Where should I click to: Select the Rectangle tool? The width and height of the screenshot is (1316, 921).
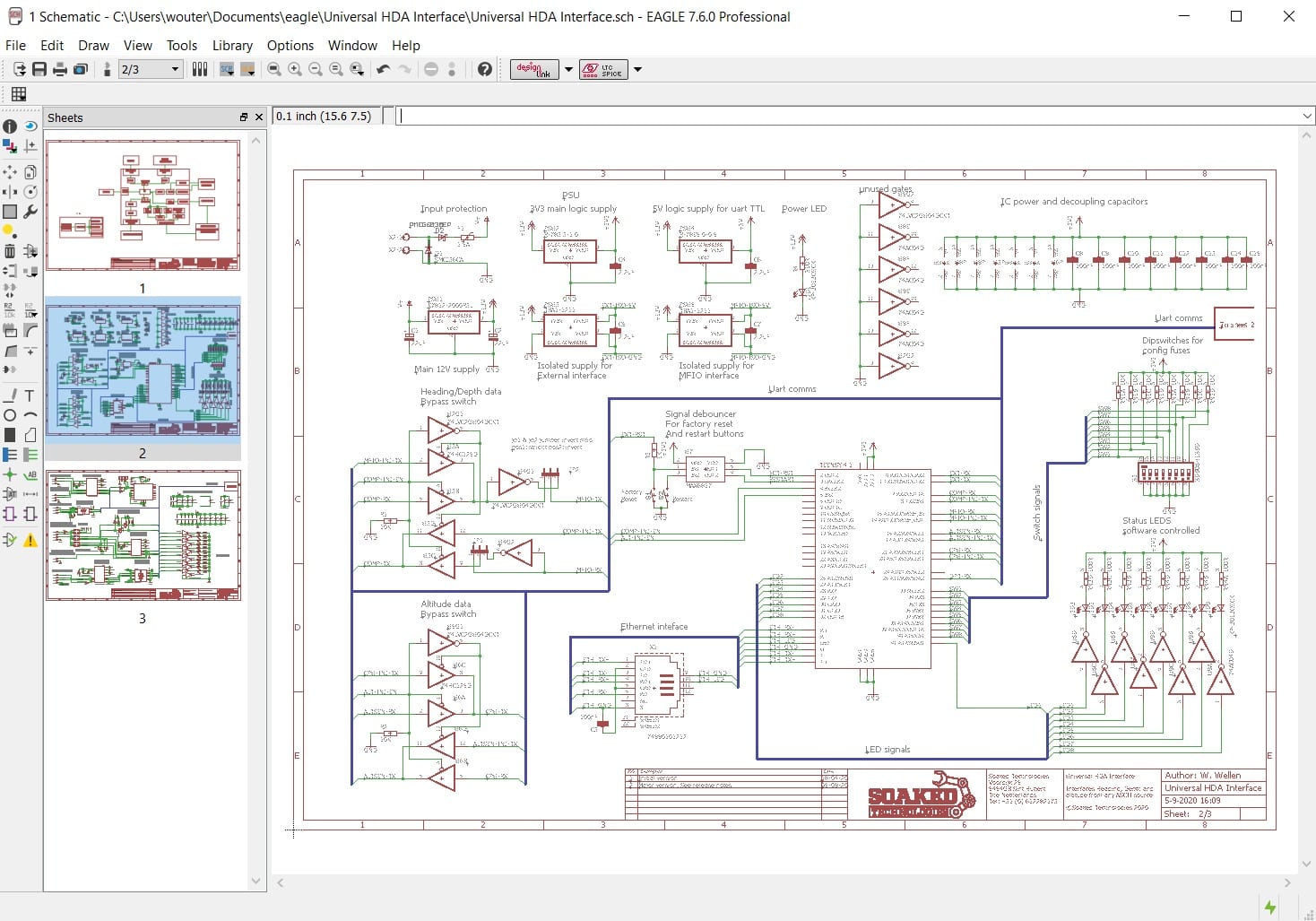(x=10, y=435)
